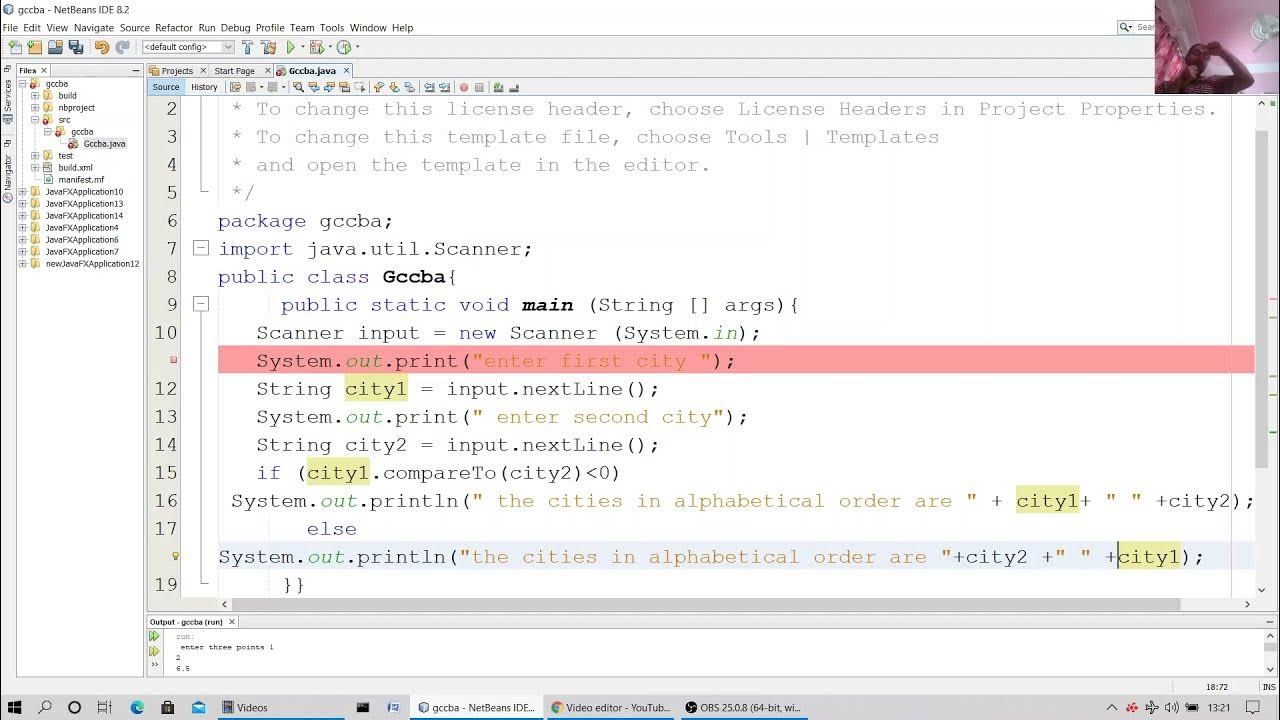Toggle Highlight Search editor icon
This screenshot has height=720, width=1280.
tap(343, 87)
